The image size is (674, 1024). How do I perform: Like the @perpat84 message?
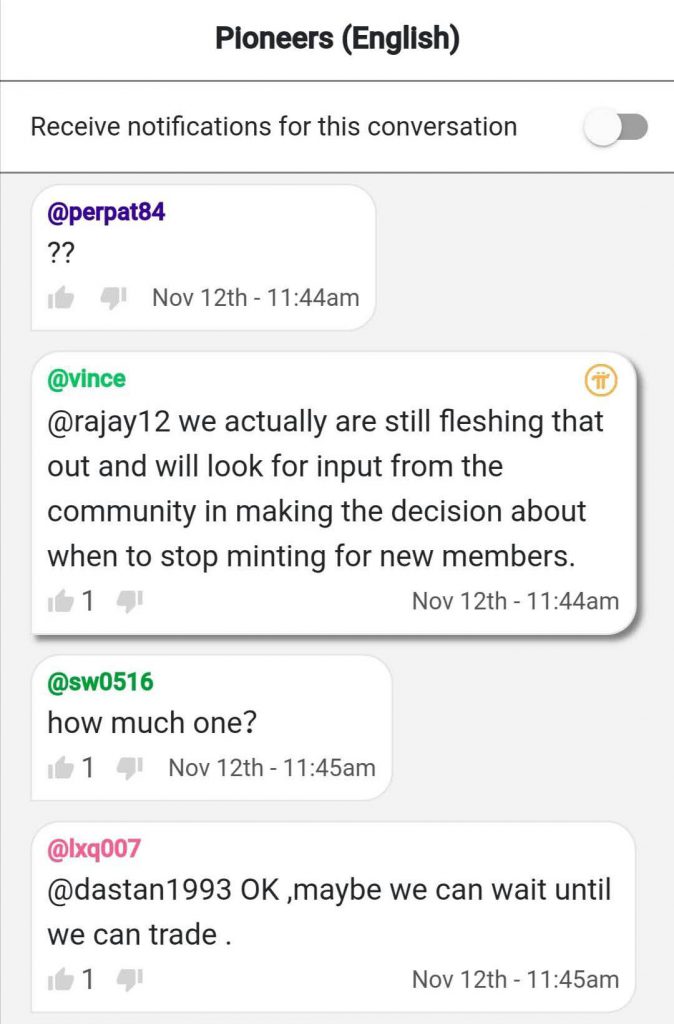(61, 298)
